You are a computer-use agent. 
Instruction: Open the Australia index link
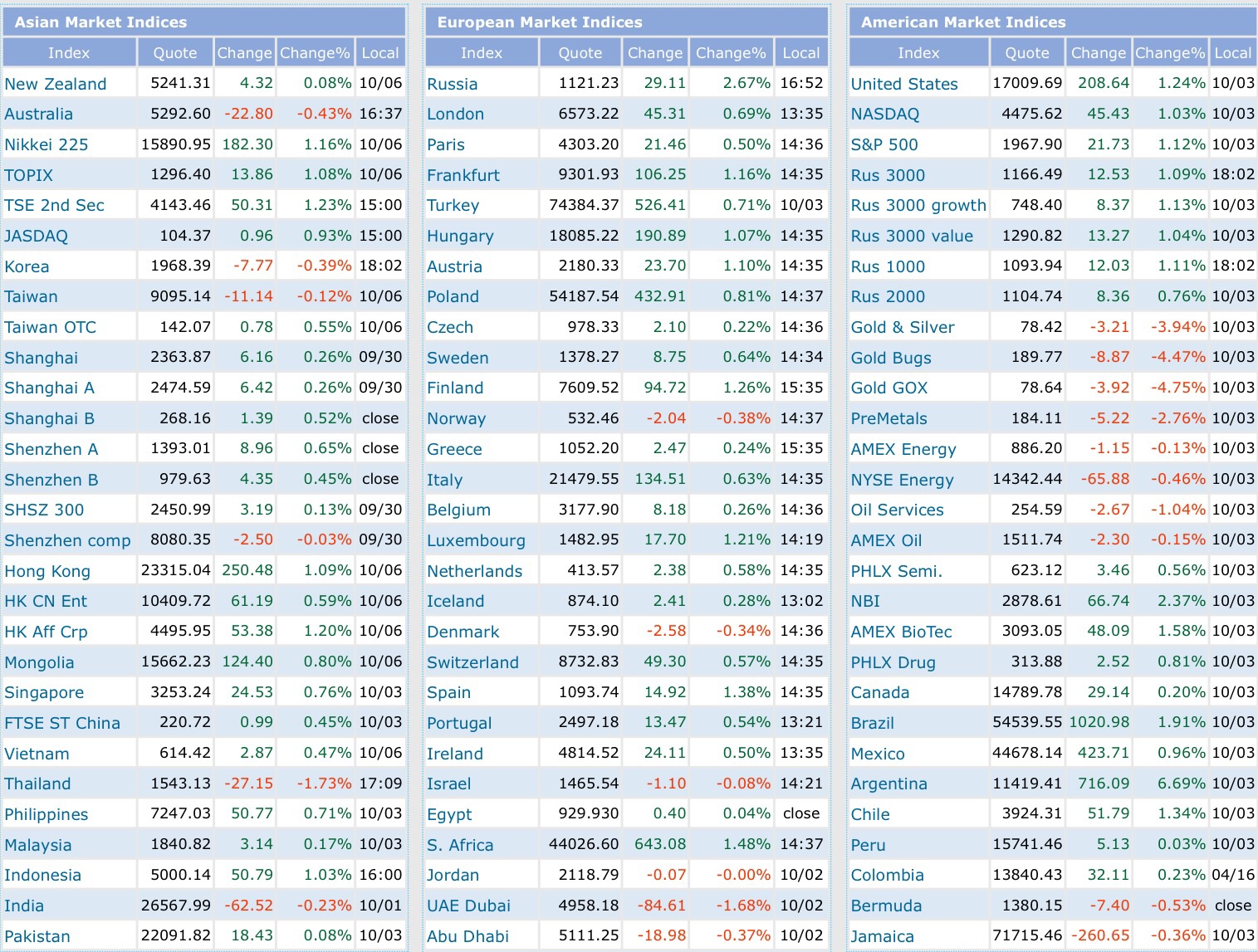pyautogui.click(x=38, y=115)
